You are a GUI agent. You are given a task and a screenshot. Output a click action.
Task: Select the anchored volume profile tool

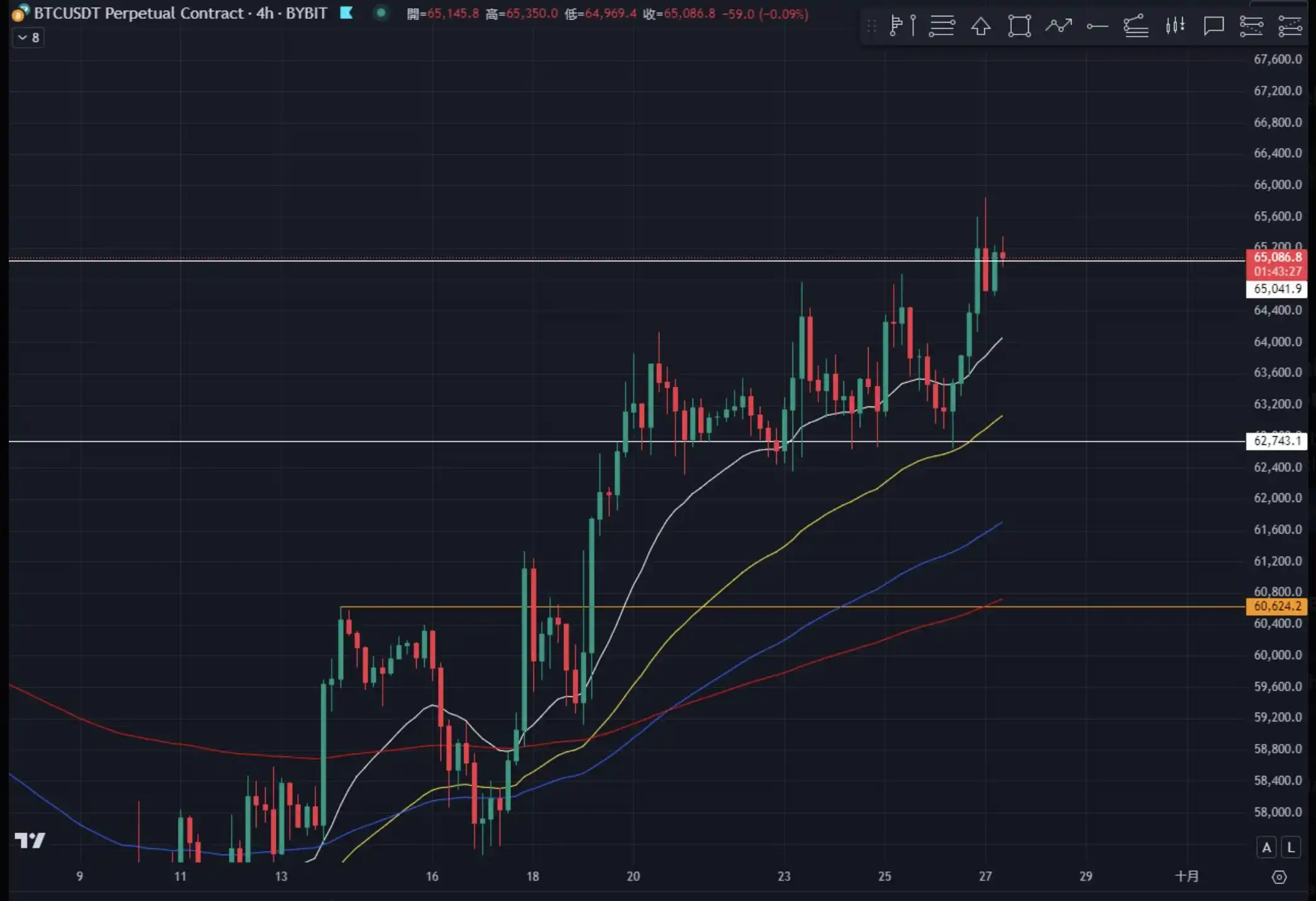pyautogui.click(x=896, y=26)
